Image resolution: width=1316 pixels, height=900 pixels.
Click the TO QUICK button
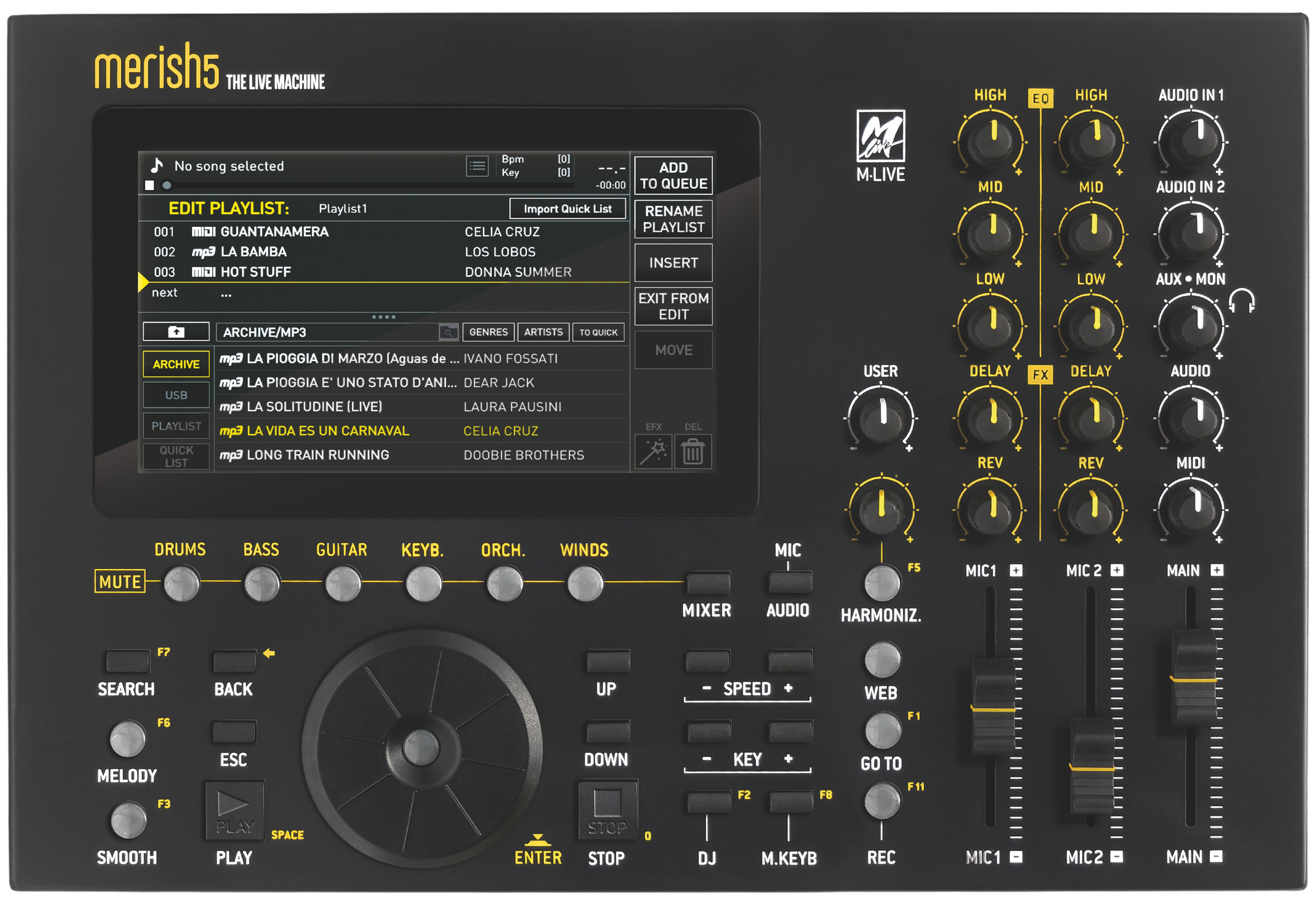[x=598, y=332]
